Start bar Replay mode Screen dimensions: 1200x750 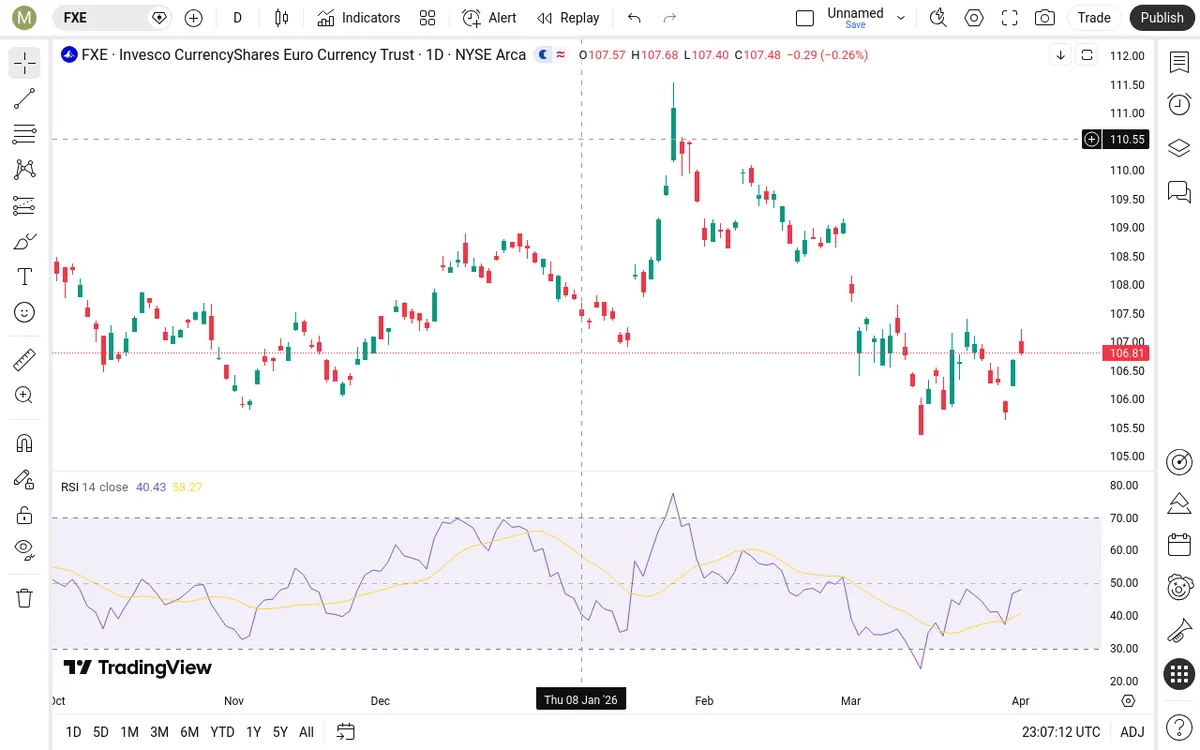pos(568,18)
